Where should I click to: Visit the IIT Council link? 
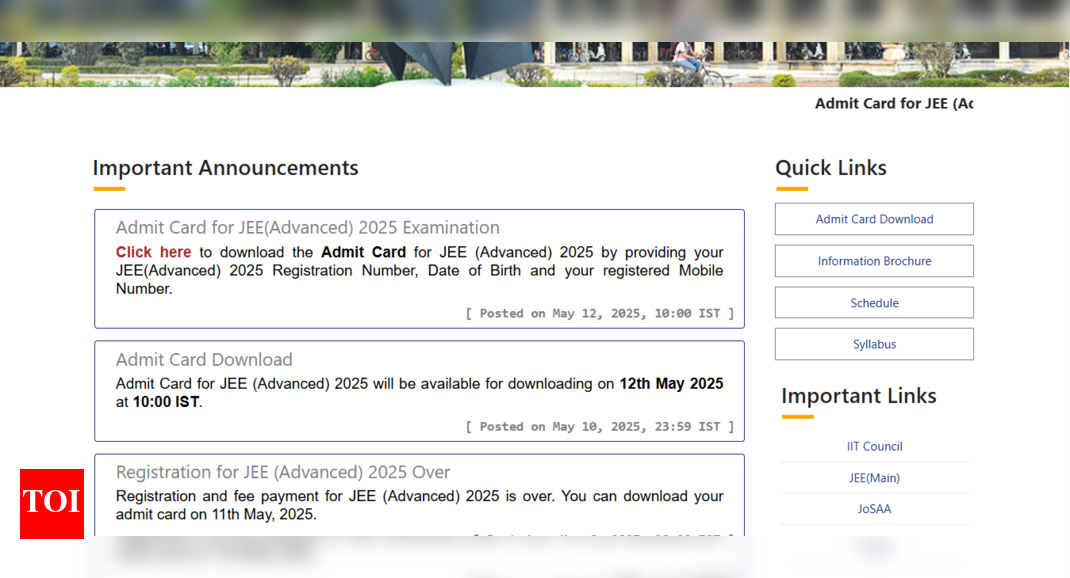pos(874,446)
